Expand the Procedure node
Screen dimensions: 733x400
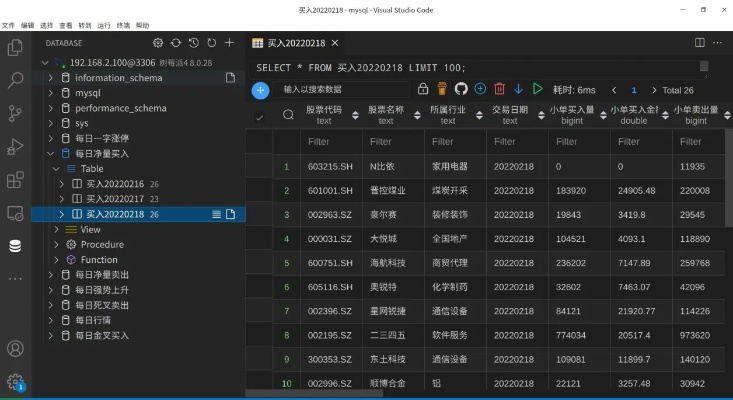point(56,244)
